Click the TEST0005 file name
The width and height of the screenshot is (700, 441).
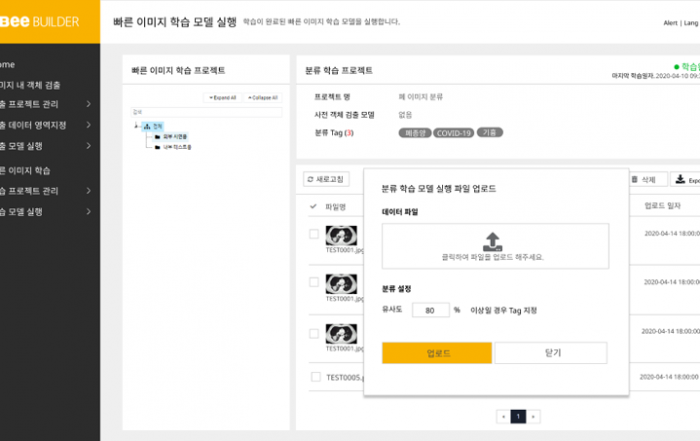345,377
